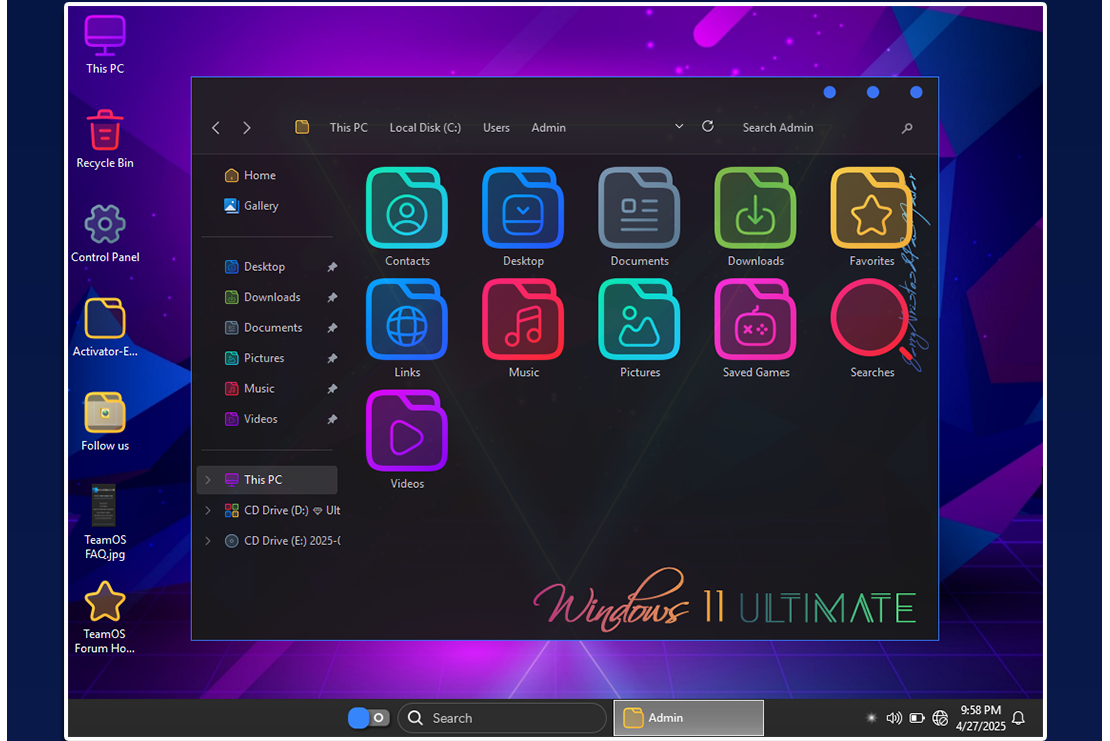This screenshot has height=741, width=1110.
Task: Click the refresh icon beside the address bar
Action: pyautogui.click(x=708, y=127)
